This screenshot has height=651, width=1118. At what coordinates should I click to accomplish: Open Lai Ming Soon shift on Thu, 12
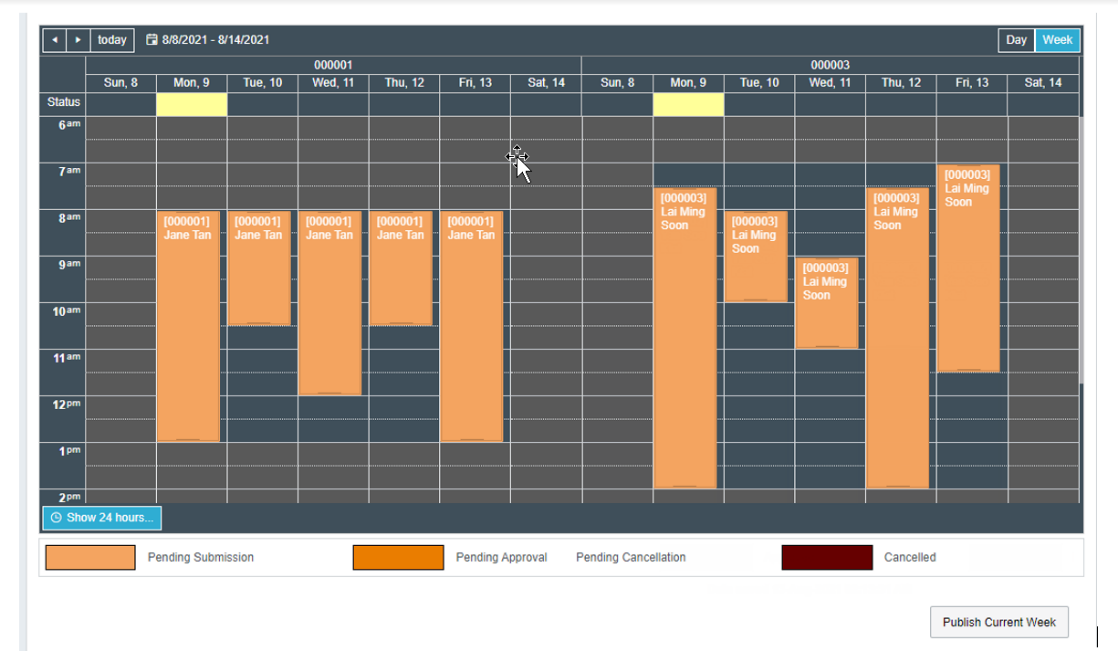[898, 338]
